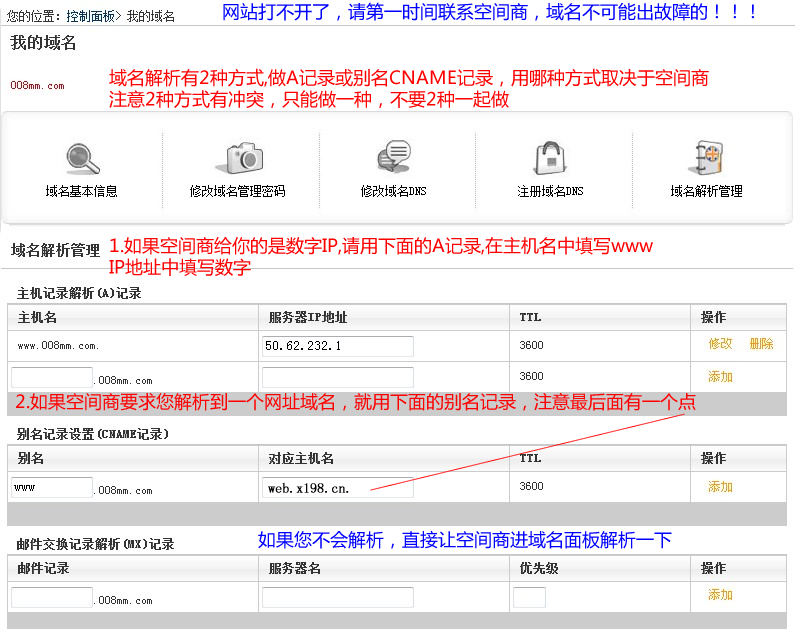
Task: Click the magnifier icon for 域名基本信息
Action: pos(82,158)
